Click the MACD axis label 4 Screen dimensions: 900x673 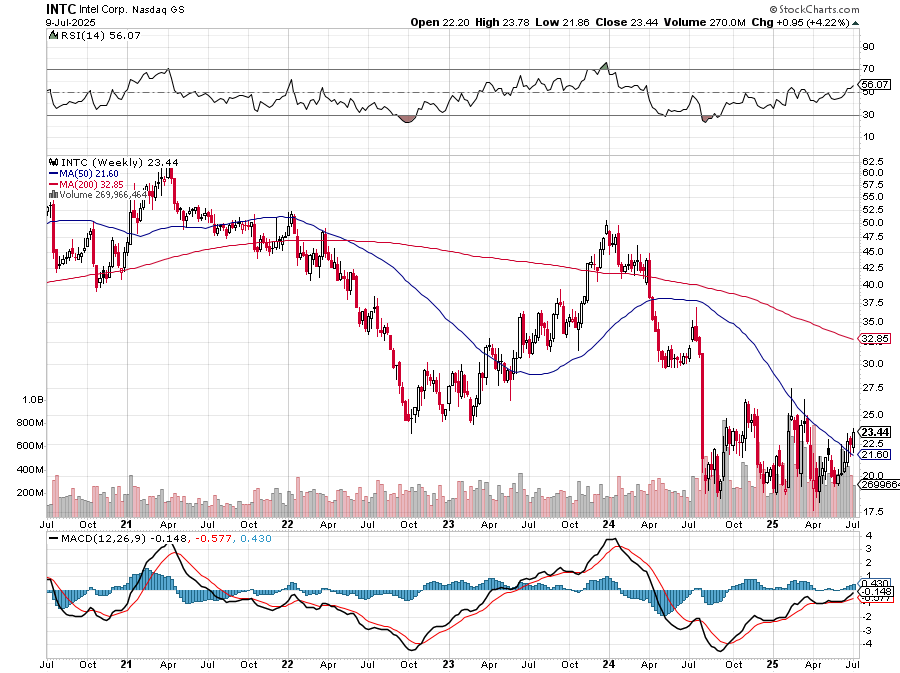[x=869, y=536]
